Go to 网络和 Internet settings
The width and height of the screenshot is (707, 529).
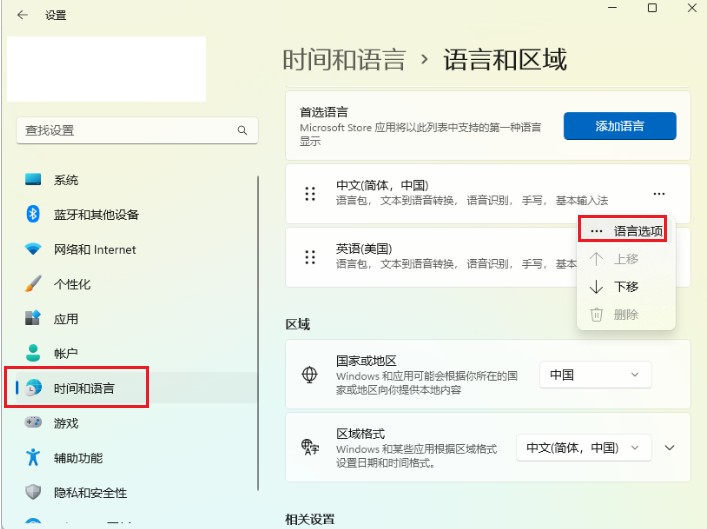[x=94, y=250]
